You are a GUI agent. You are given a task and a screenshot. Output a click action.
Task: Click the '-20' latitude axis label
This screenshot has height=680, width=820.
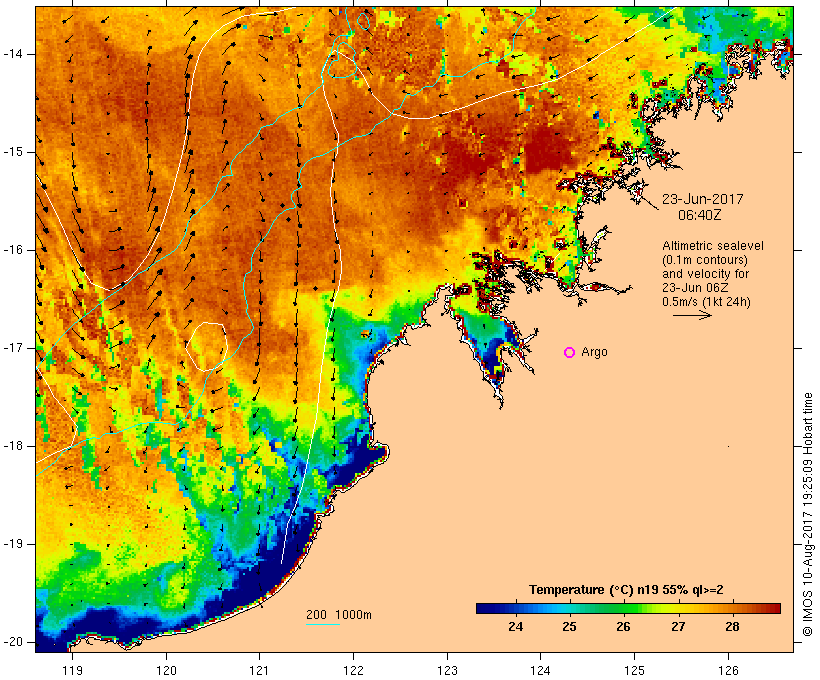(x=13, y=642)
